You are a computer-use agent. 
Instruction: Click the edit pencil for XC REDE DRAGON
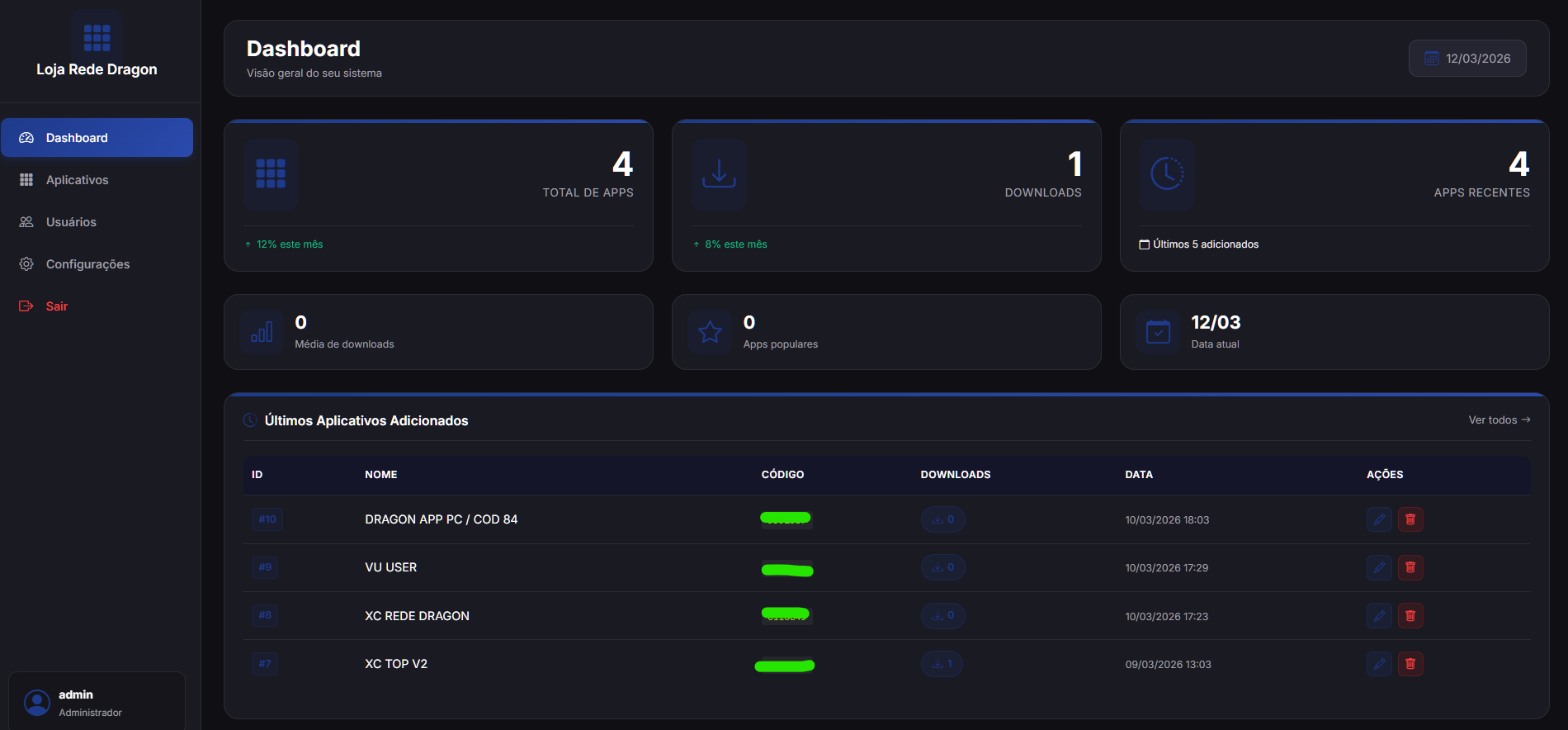(x=1379, y=616)
